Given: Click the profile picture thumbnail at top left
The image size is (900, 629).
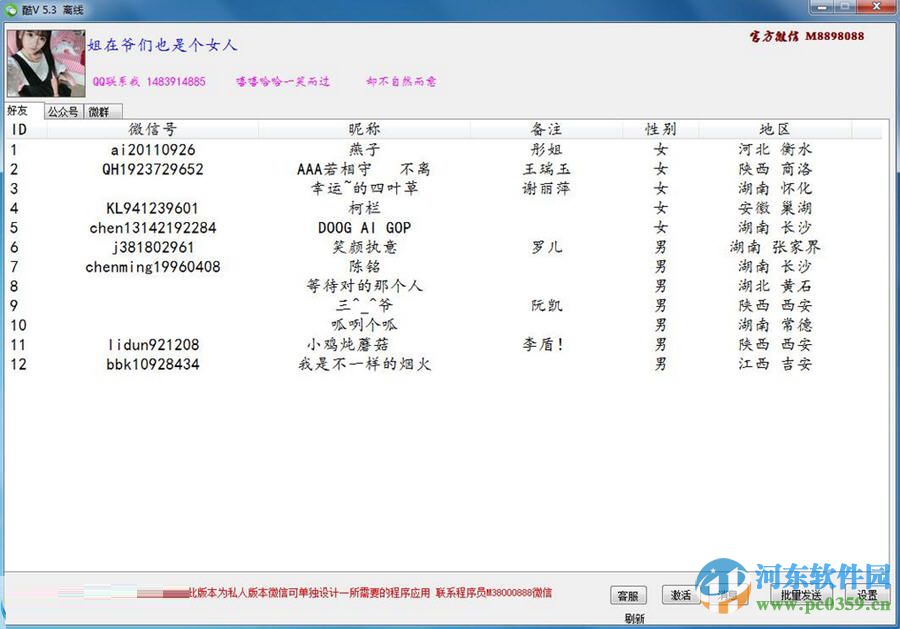Looking at the screenshot, I should [x=44, y=62].
